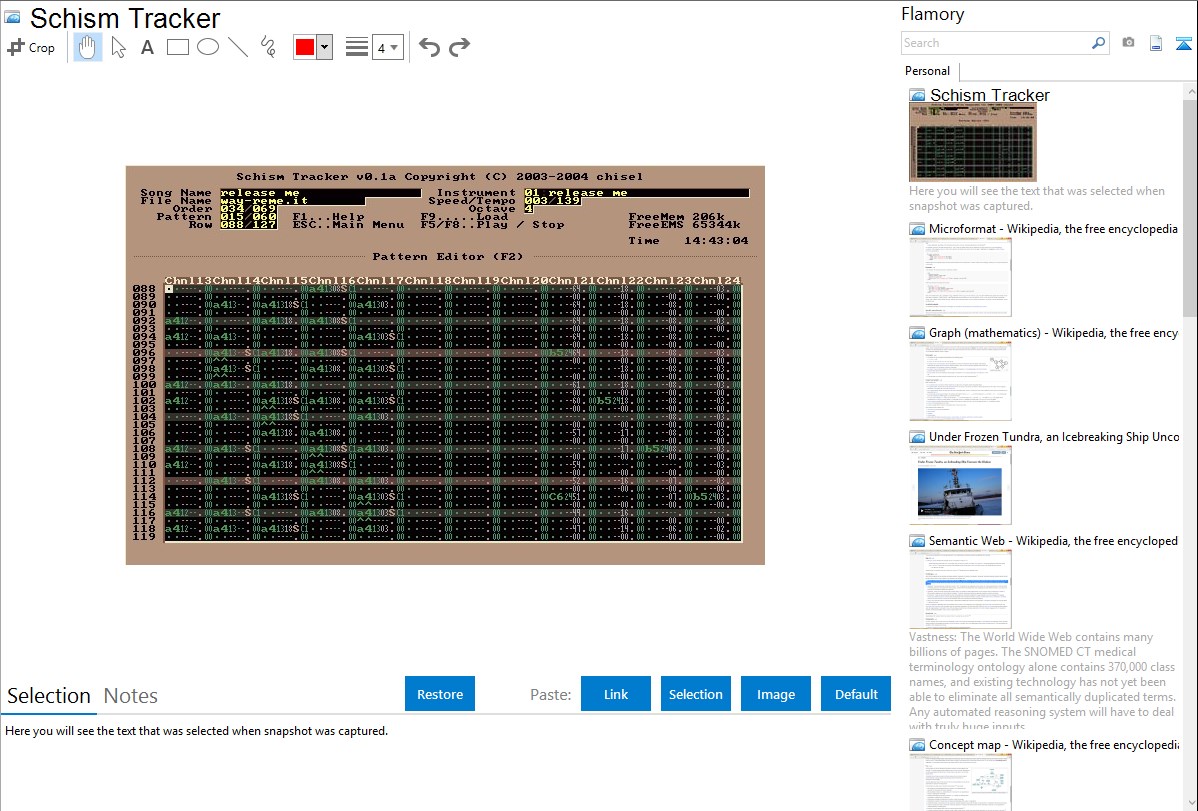1198x811 pixels.
Task: Click the magnifier search icon
Action: click(x=1099, y=43)
